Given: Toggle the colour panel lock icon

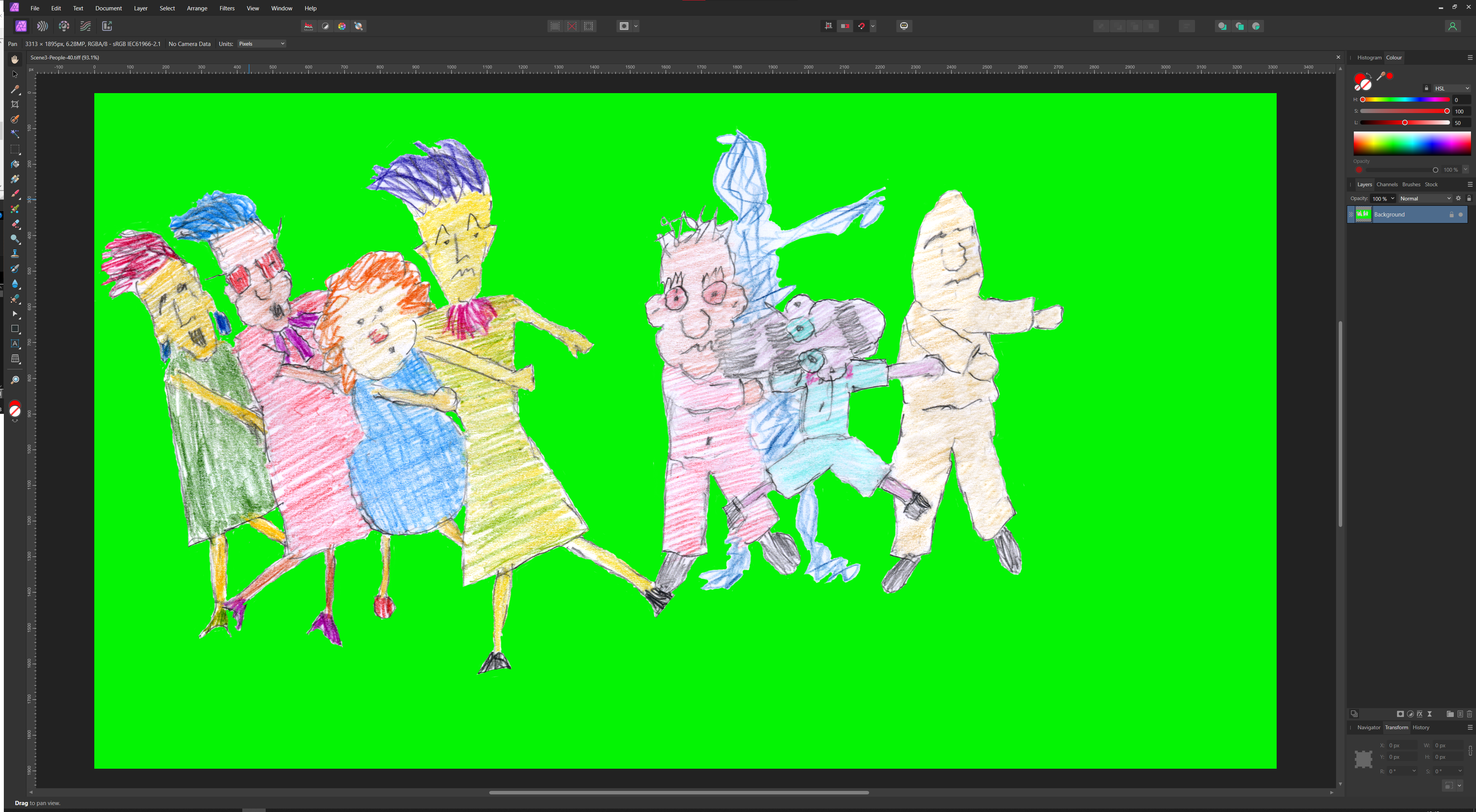Looking at the screenshot, I should pos(1426,88).
